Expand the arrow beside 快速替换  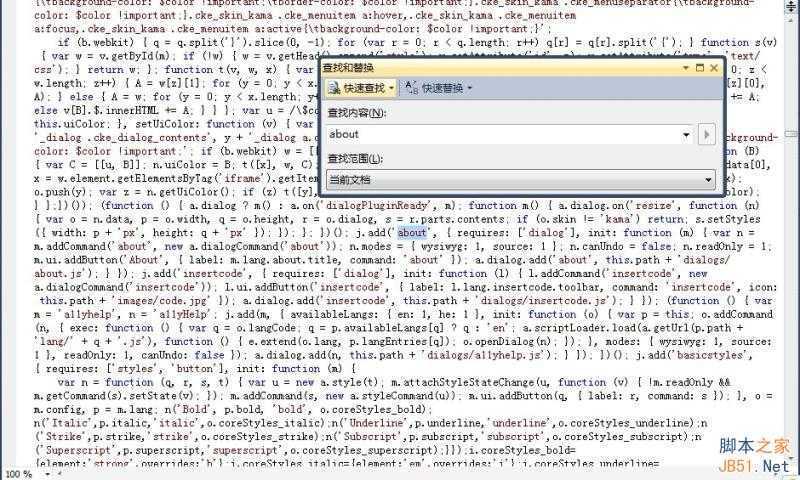[x=469, y=88]
